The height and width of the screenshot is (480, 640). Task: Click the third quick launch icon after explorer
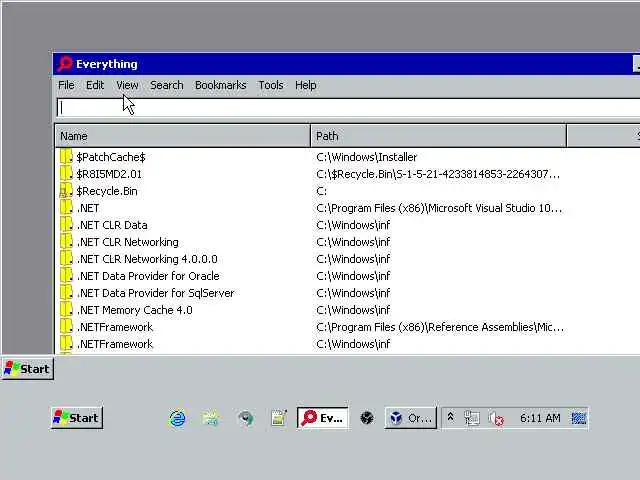click(245, 418)
